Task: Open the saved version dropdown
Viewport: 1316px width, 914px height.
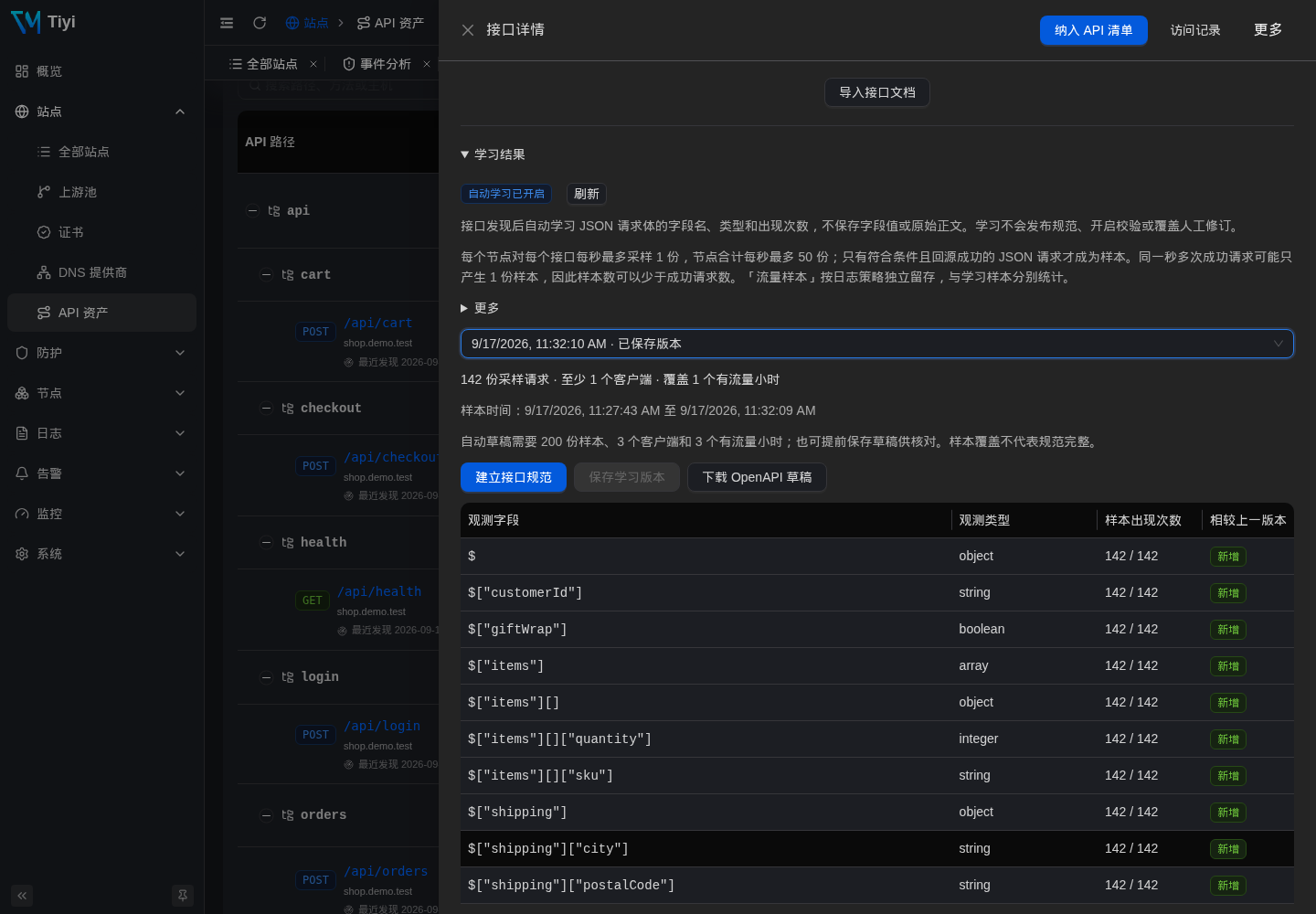Action: coord(877,344)
